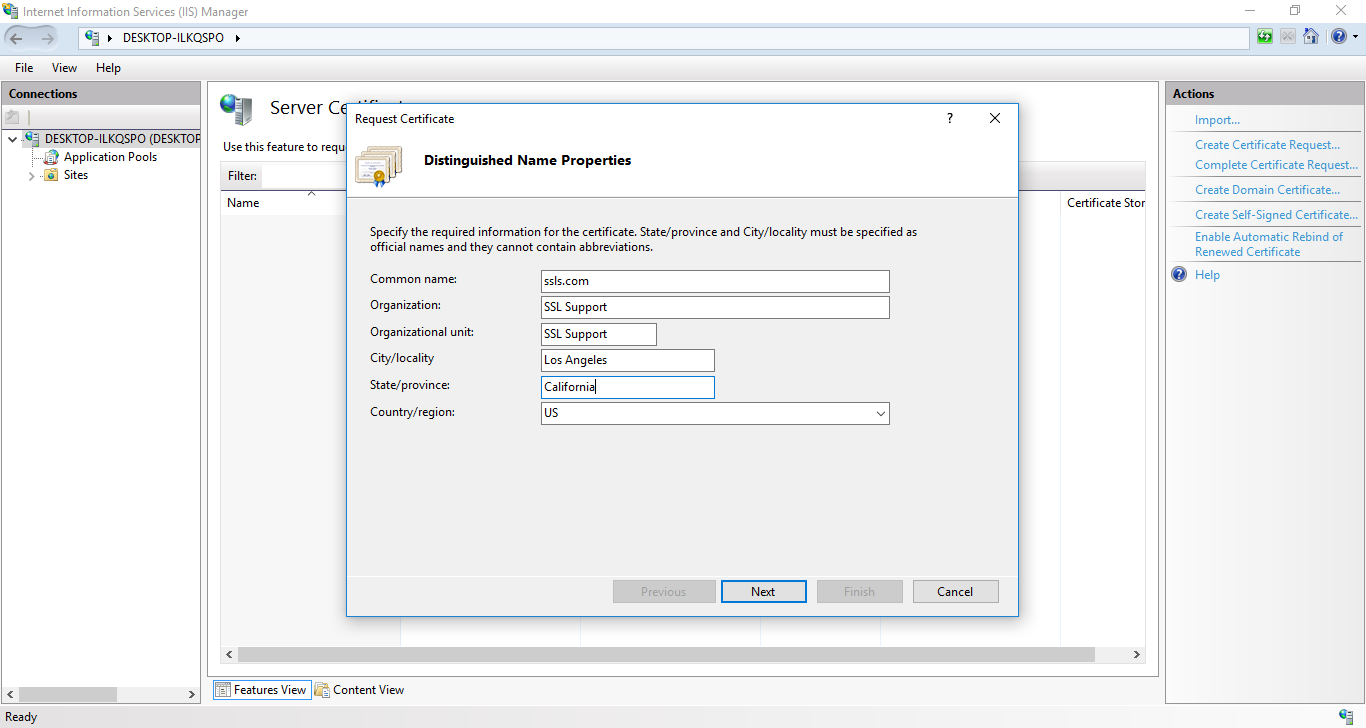Click Create Domain Certificate... link
The height and width of the screenshot is (728, 1366).
1267,190
